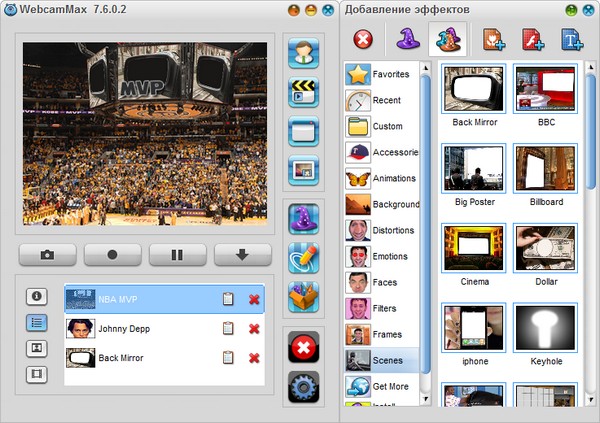Click the download arrow button
This screenshot has height=423, width=600.
pyautogui.click(x=242, y=255)
